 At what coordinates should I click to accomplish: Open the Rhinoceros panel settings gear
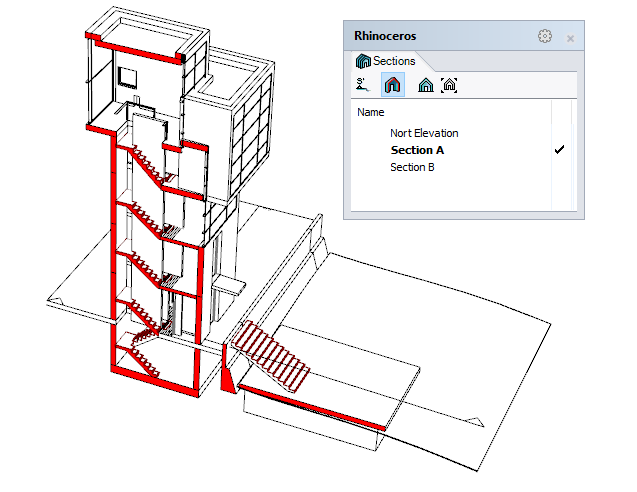tap(545, 36)
